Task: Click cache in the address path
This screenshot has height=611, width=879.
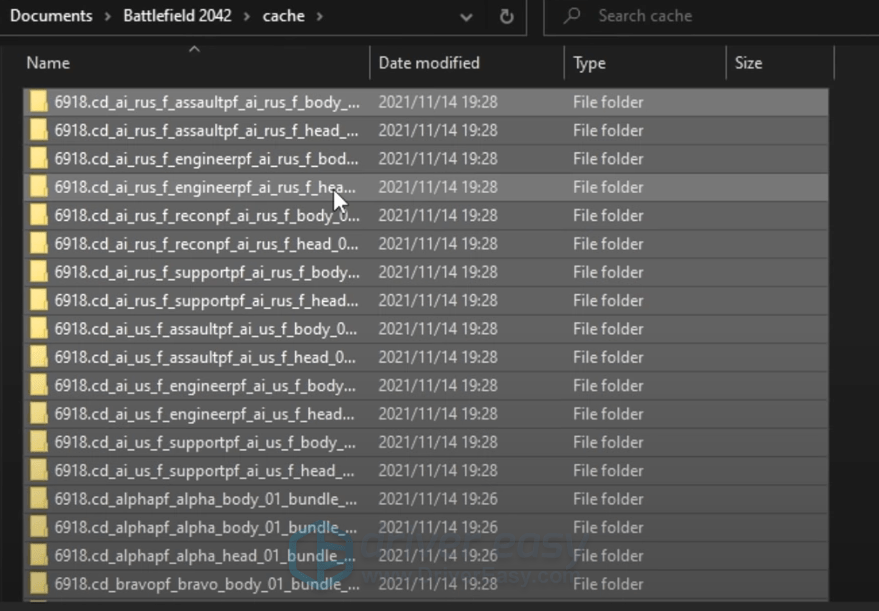Action: point(284,16)
